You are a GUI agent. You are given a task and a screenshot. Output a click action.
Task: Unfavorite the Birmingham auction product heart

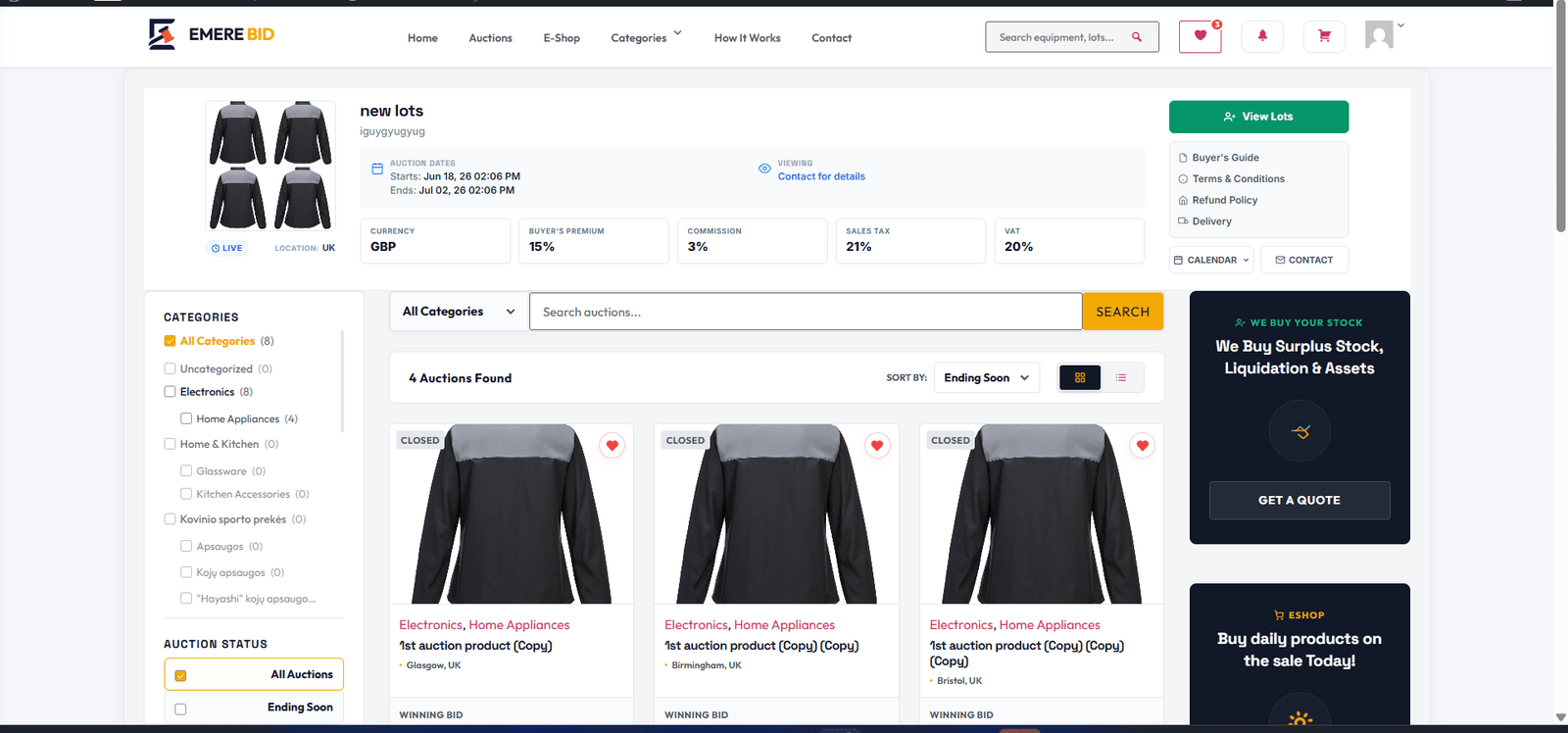coord(877,446)
